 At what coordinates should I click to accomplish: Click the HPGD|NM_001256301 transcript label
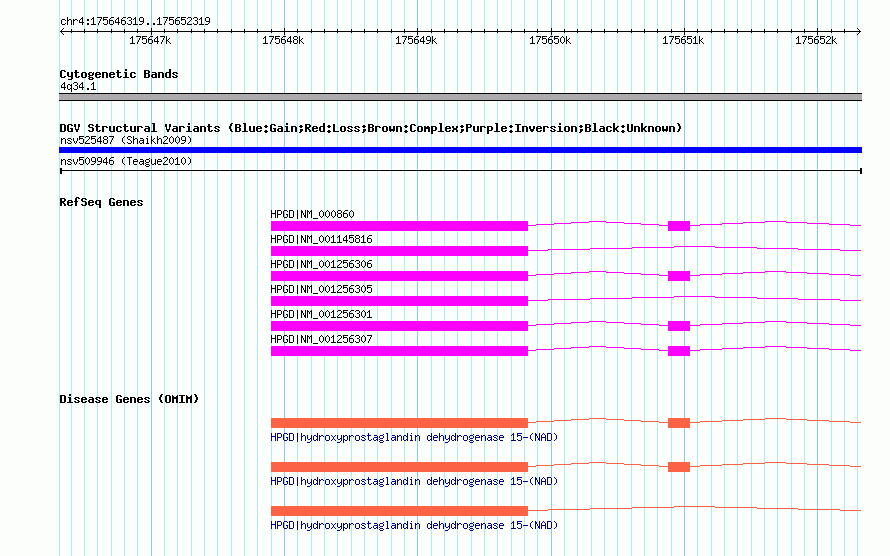(321, 314)
